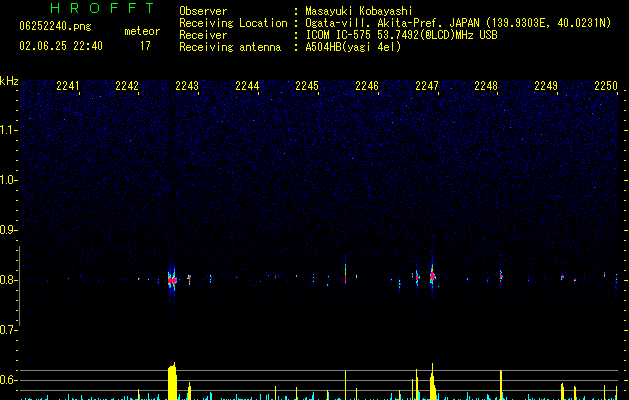
Task: Click the tall echo streak before 2246
Action: (x=345, y=269)
